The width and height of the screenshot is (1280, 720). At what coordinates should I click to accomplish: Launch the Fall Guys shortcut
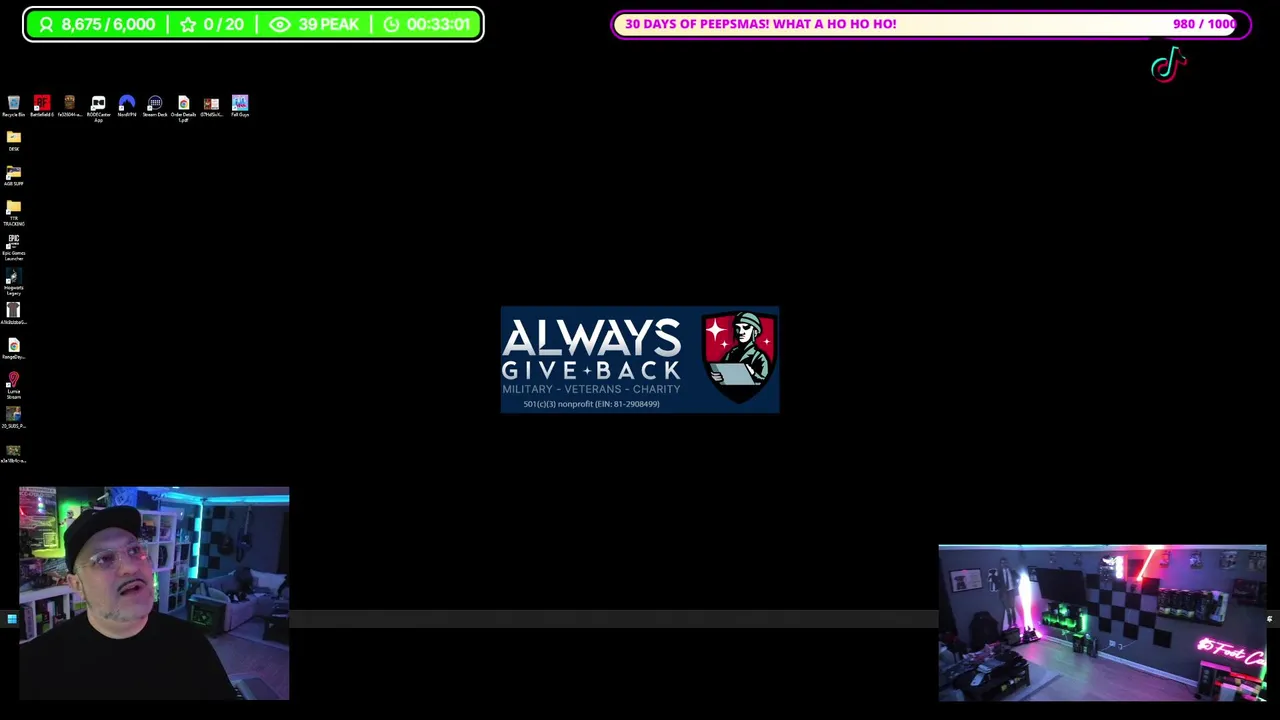(240, 106)
